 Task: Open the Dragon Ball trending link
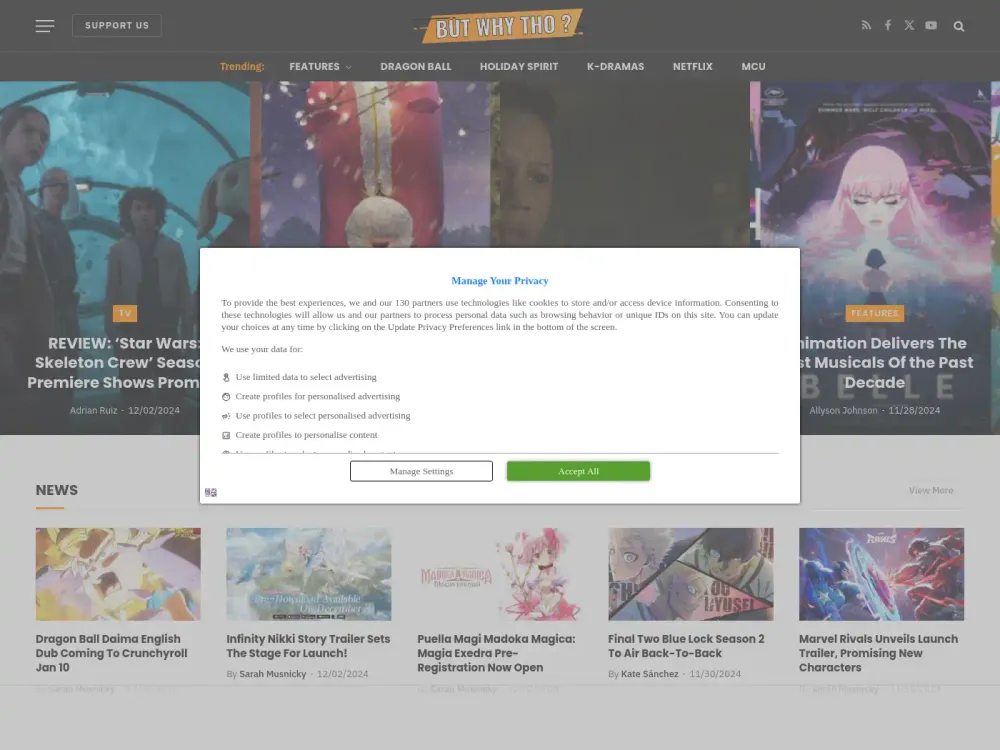click(x=415, y=67)
